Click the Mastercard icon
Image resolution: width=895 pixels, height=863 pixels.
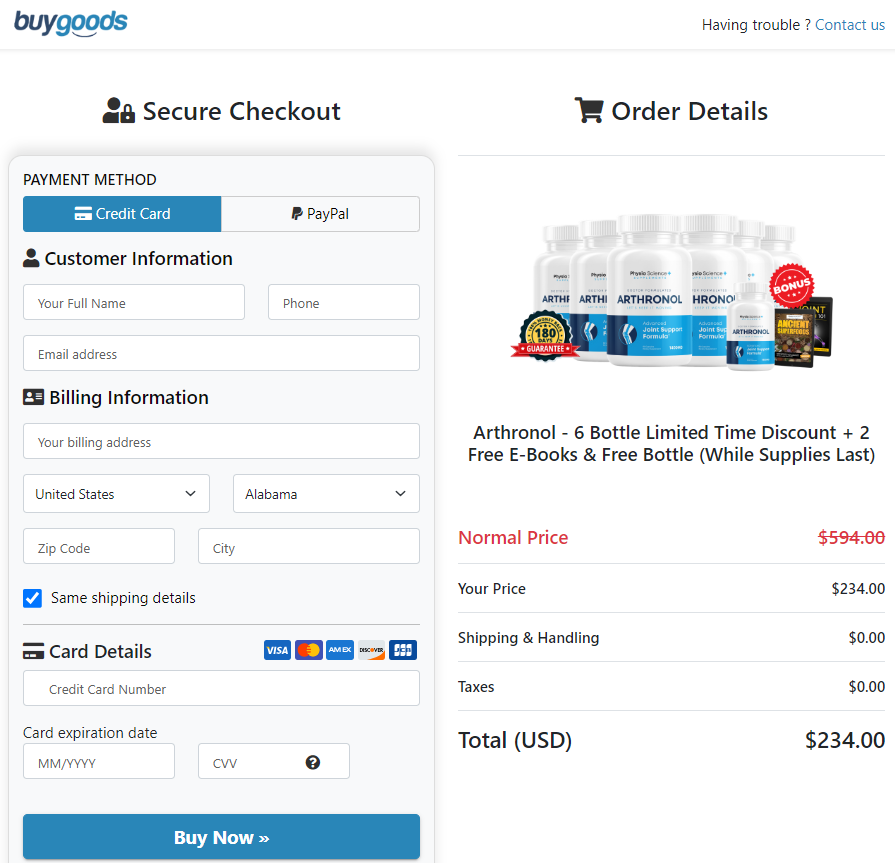[x=309, y=650]
